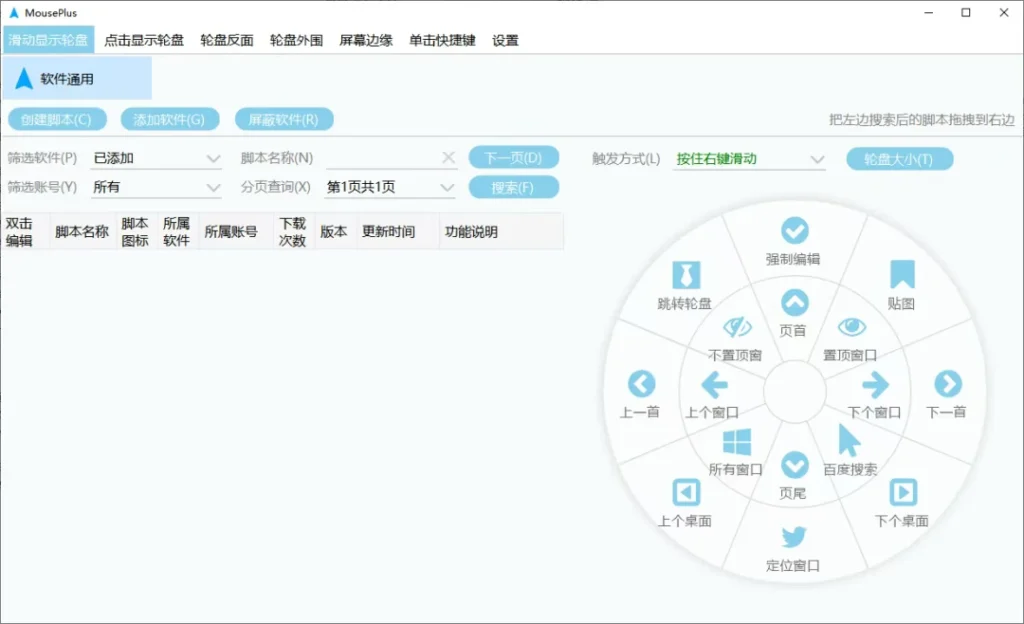Click the 贴图 bookmark icon
The width and height of the screenshot is (1024, 624).
coord(899,270)
